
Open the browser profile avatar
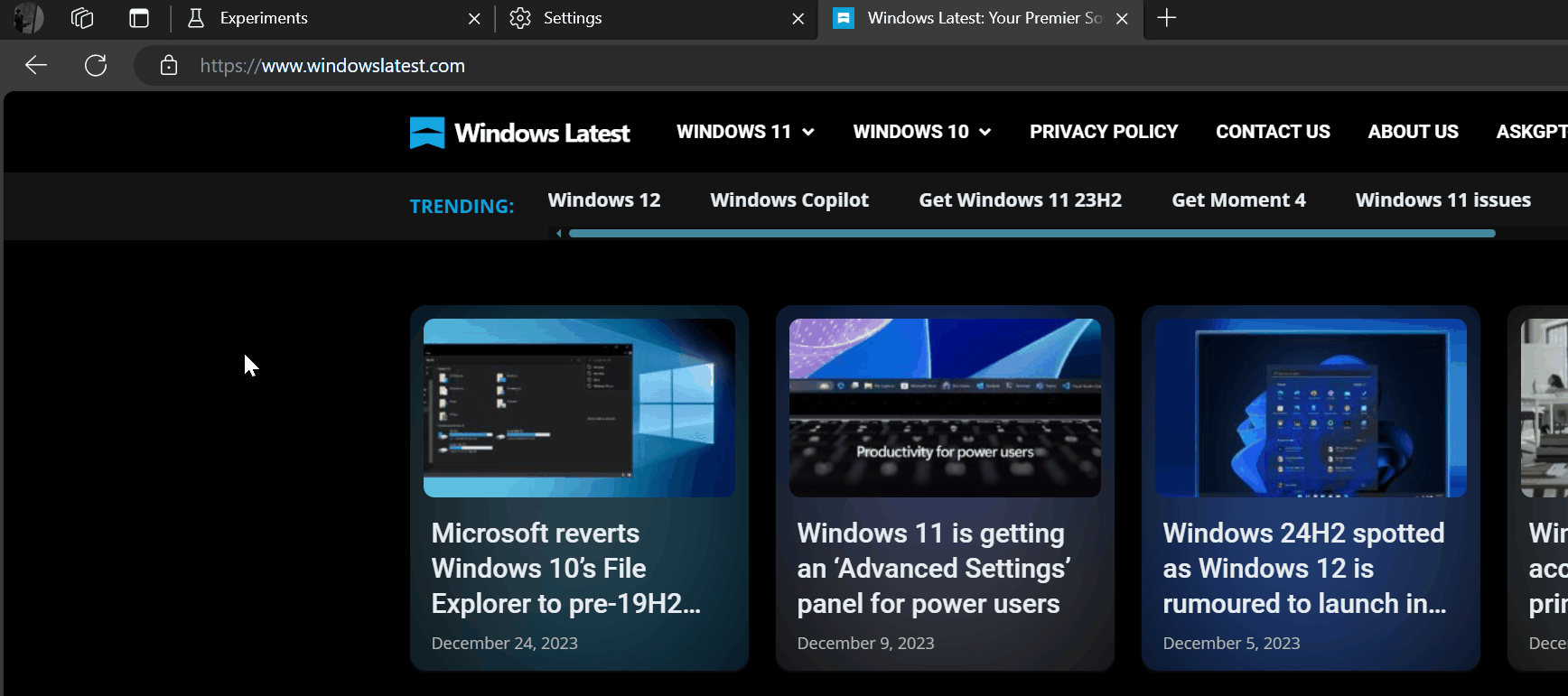pos(28,18)
